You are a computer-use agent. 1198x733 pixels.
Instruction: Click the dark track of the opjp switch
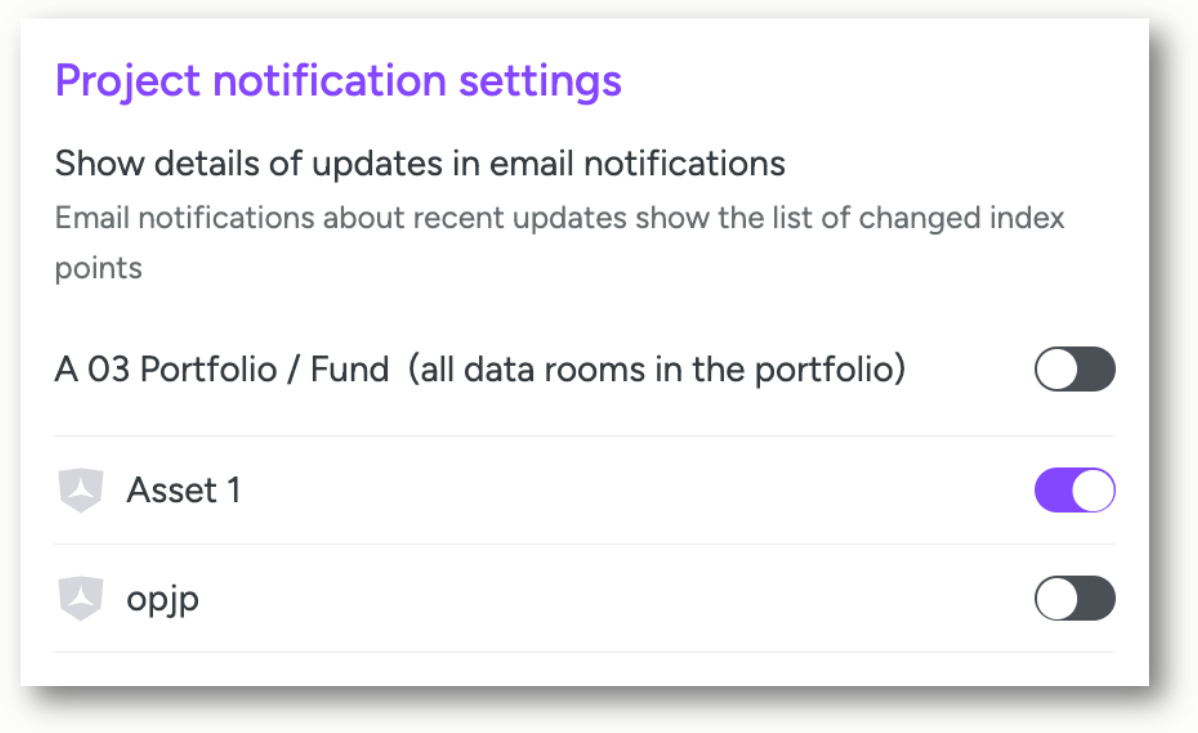coord(1097,598)
